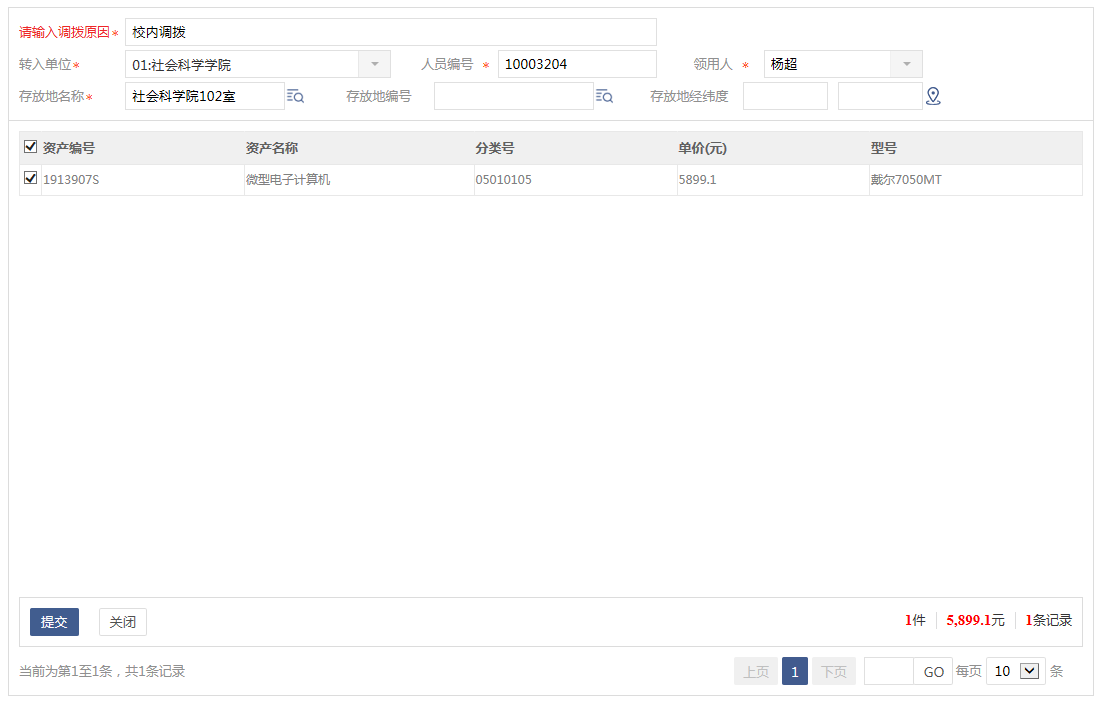Click the 资产名称 column header
The height and width of the screenshot is (728, 1099).
[272, 148]
